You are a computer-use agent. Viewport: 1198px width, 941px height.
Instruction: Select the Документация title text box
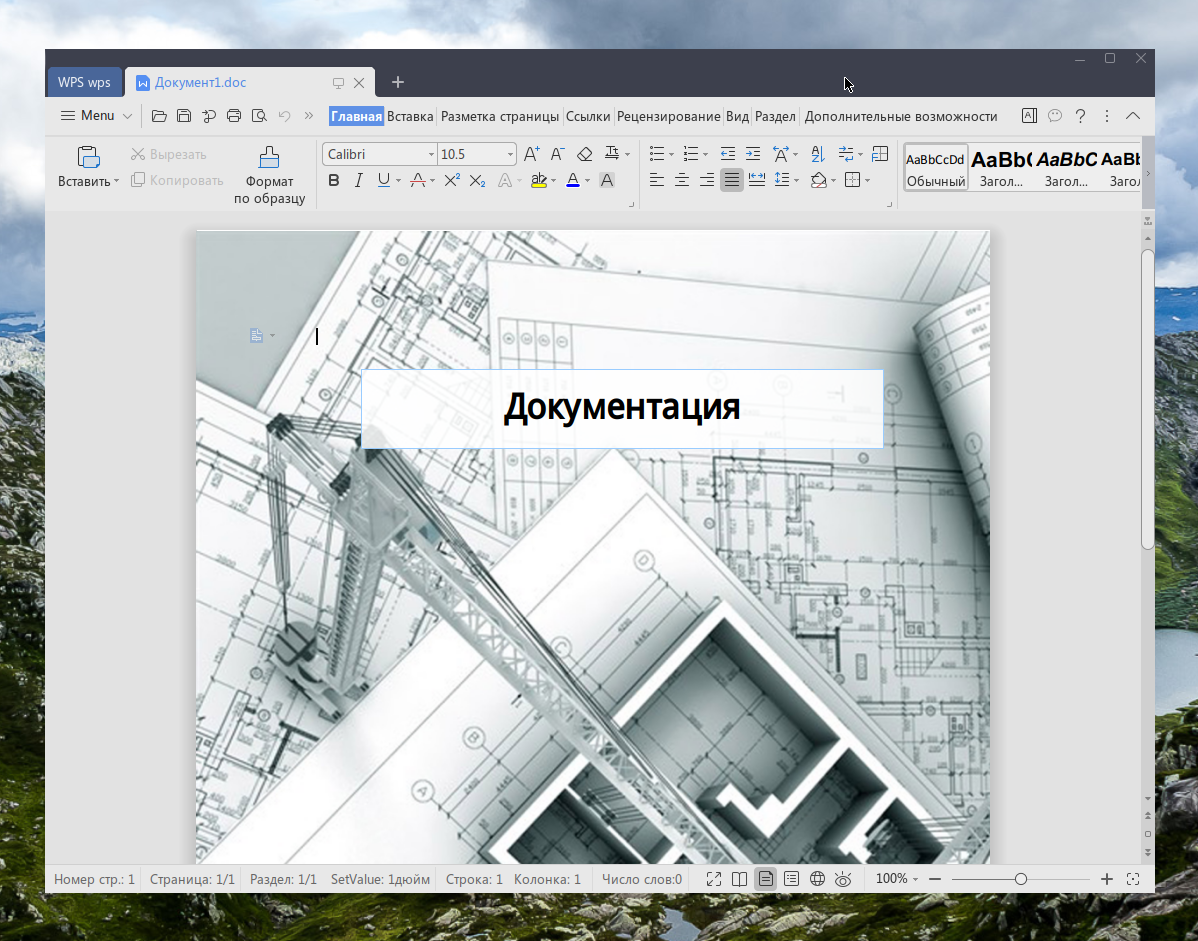pos(621,408)
